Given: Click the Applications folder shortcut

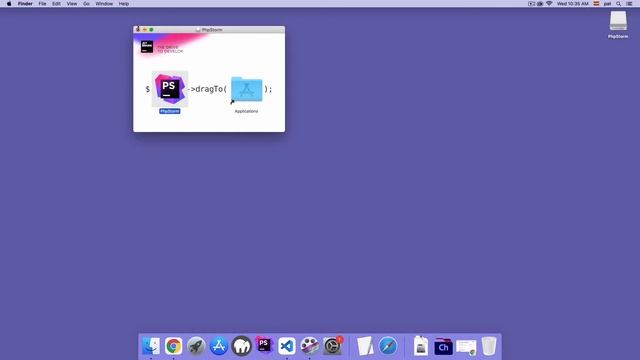Looking at the screenshot, I should tap(247, 89).
